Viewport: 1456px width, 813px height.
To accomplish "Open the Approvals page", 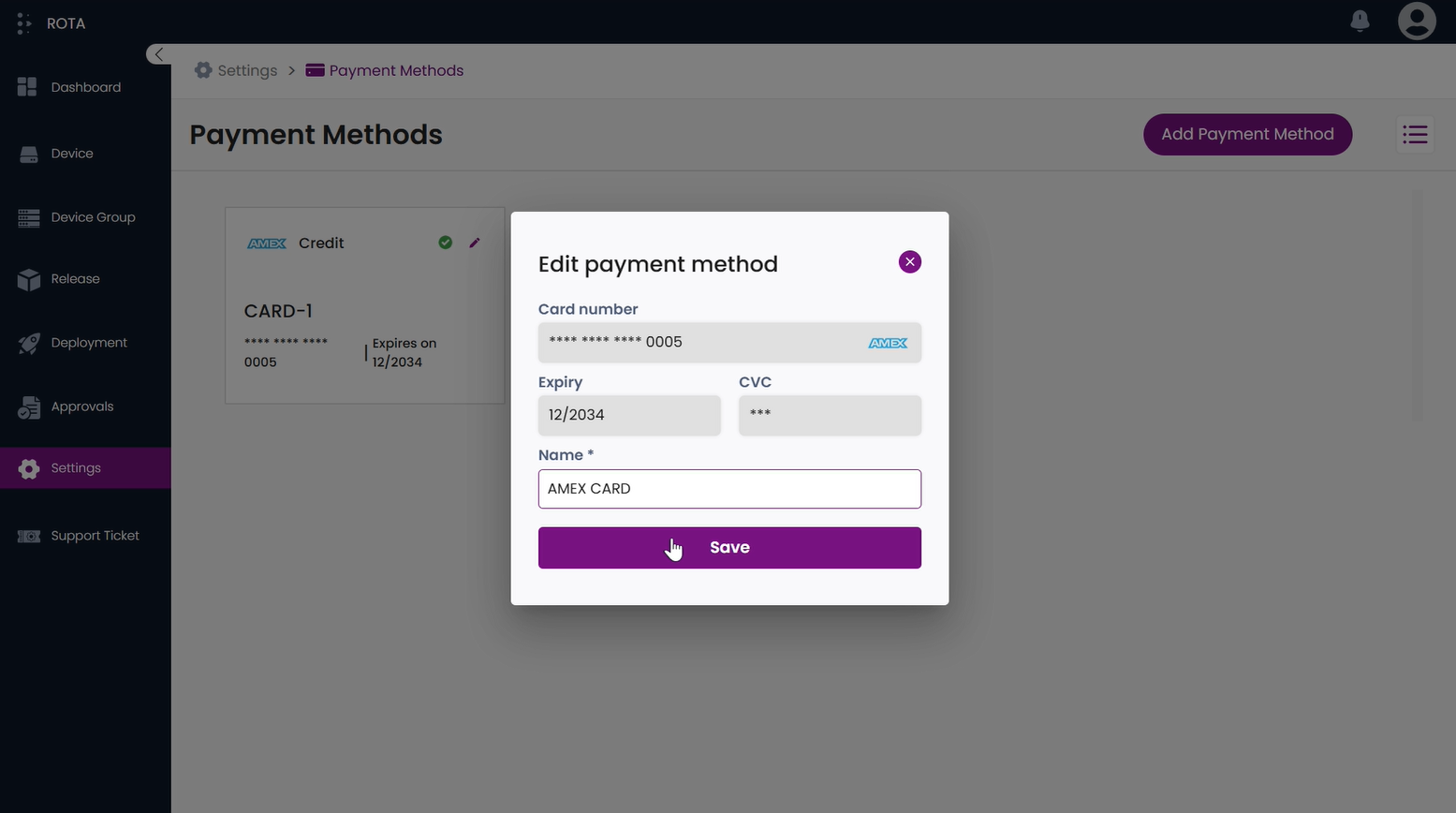I will (x=81, y=406).
